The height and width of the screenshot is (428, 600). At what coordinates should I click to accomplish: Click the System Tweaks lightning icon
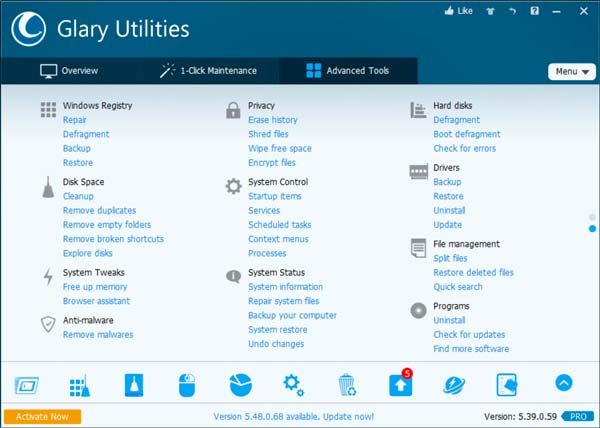[x=48, y=277]
